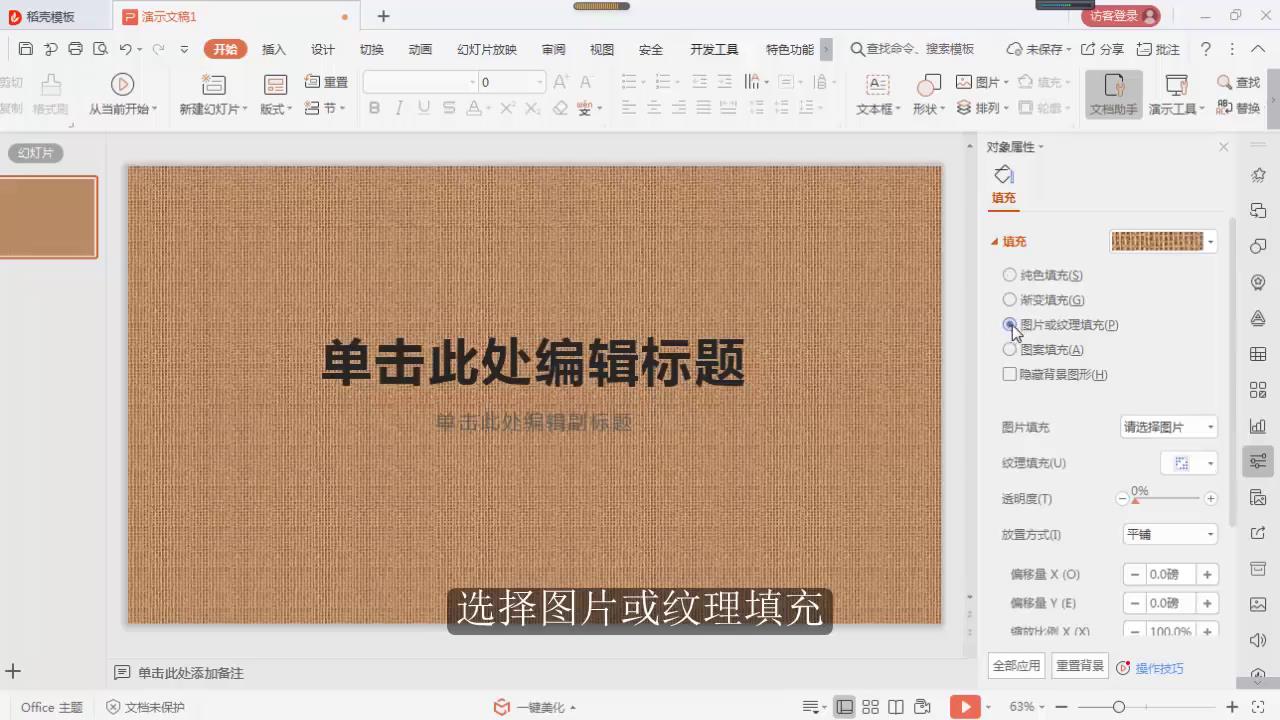This screenshot has height=720, width=1280.
Task: Select the 纯色填充 fill option
Action: 1009,274
